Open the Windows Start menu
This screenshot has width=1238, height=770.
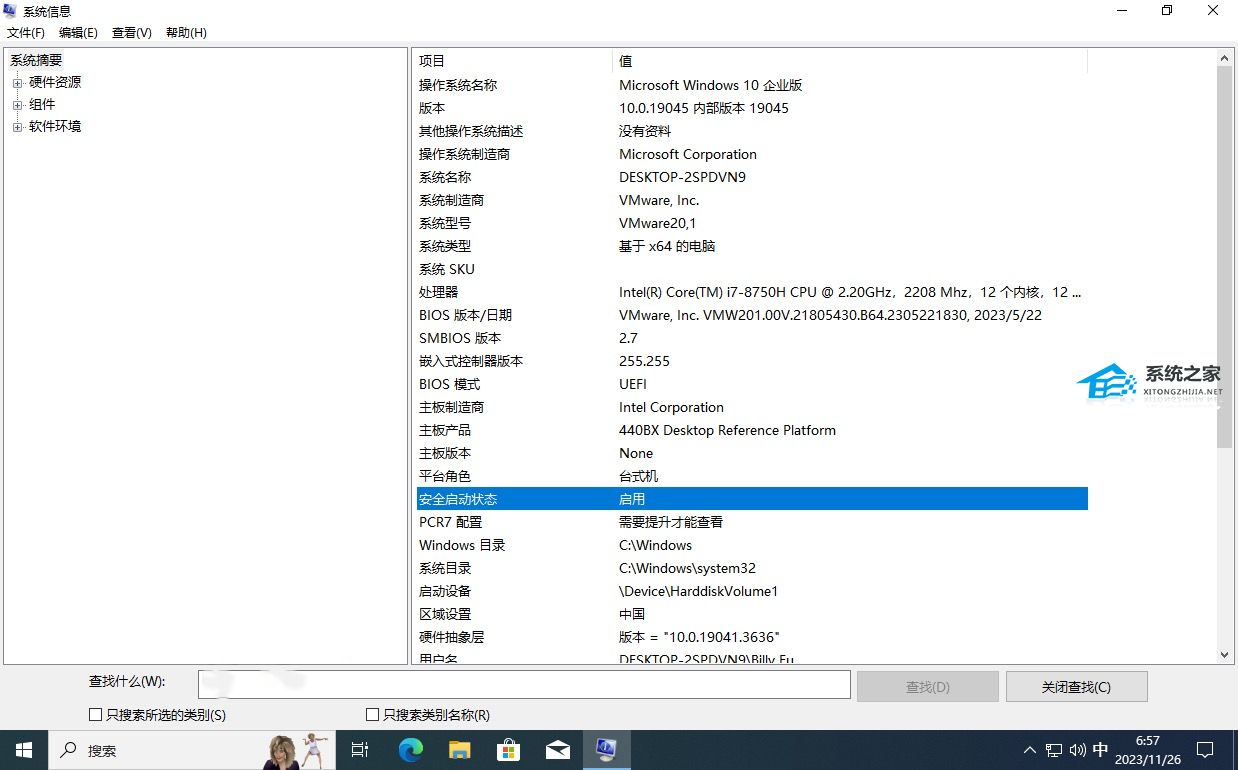pyautogui.click(x=23, y=750)
